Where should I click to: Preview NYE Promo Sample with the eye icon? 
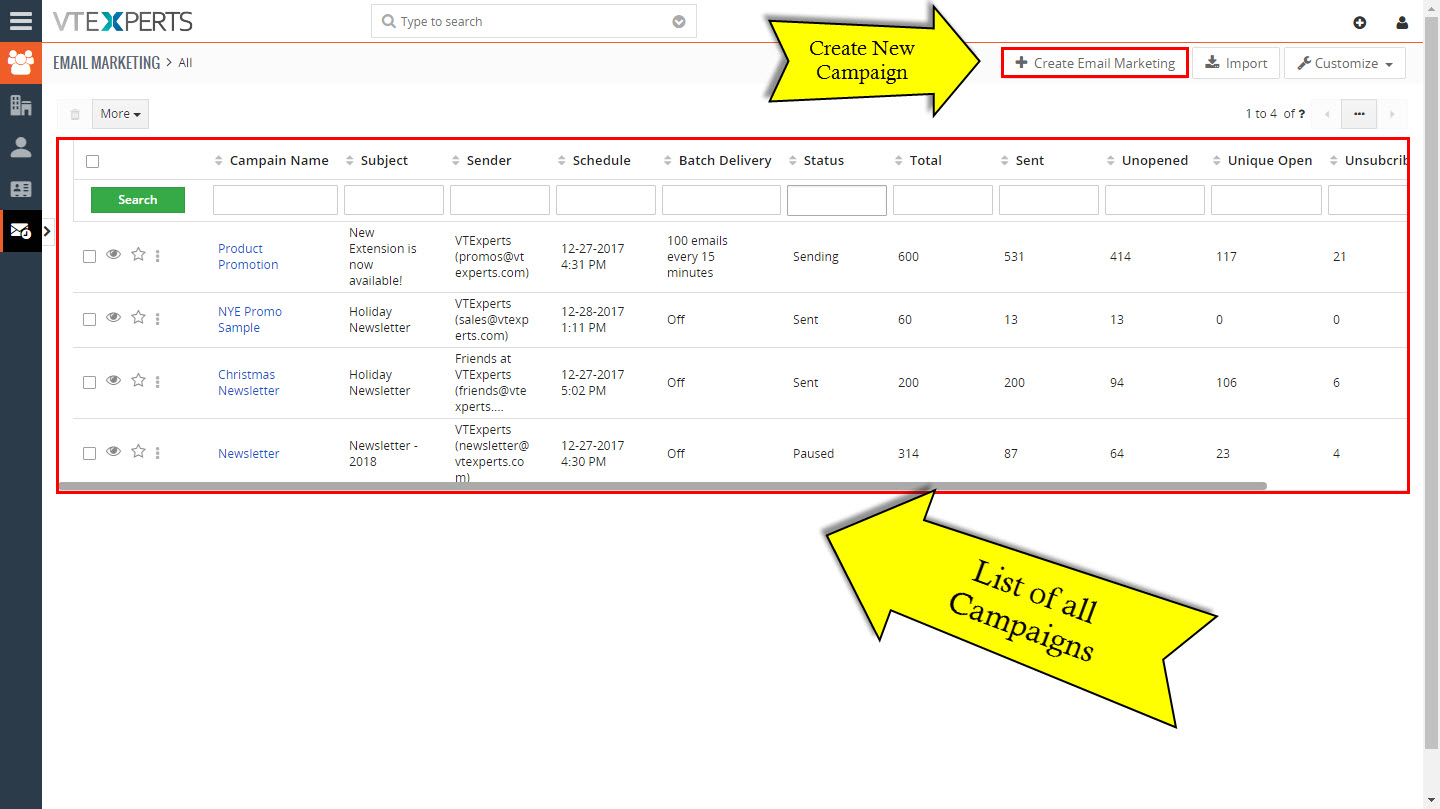(x=113, y=318)
